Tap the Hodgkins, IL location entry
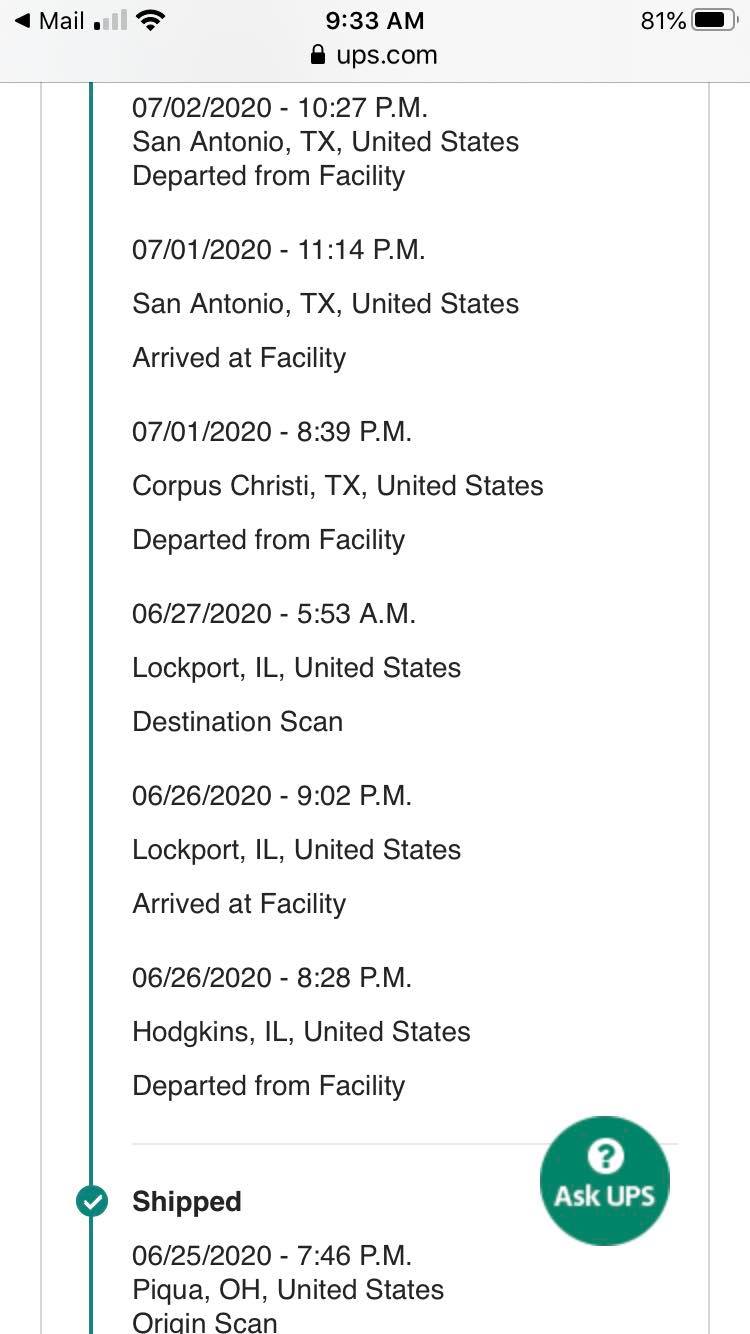Screen dimensions: 750x1334 tap(301, 1032)
